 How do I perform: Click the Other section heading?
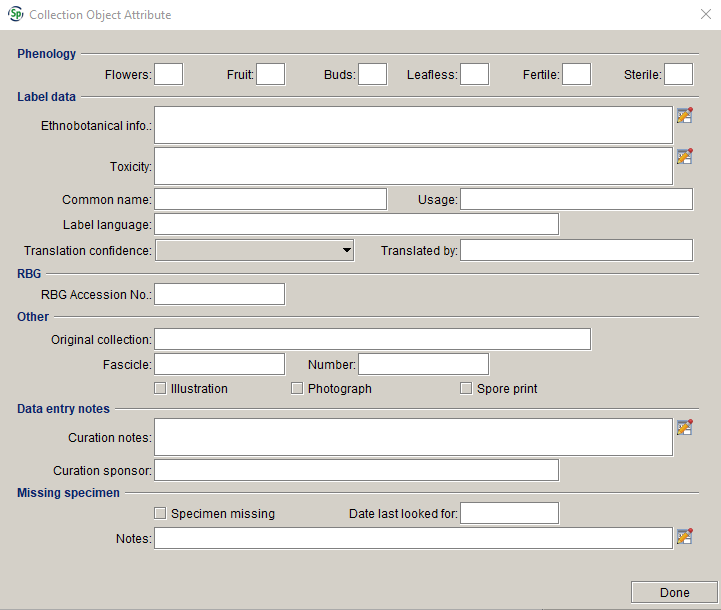click(x=33, y=317)
